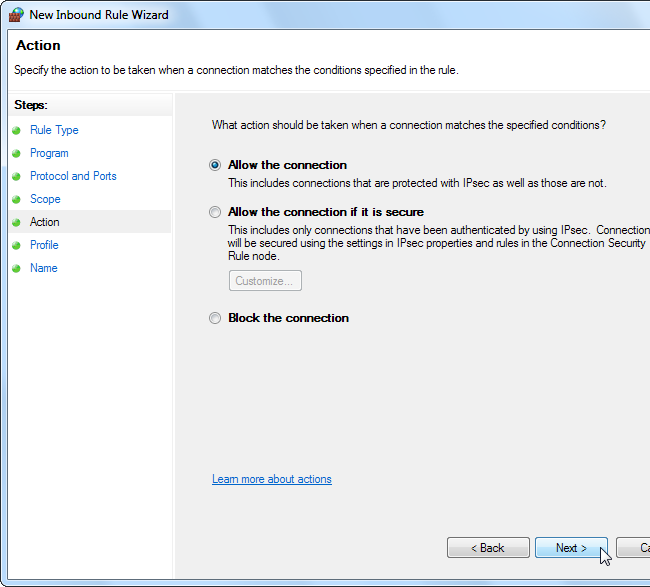Click green bullet beside Scope step

click(x=17, y=199)
